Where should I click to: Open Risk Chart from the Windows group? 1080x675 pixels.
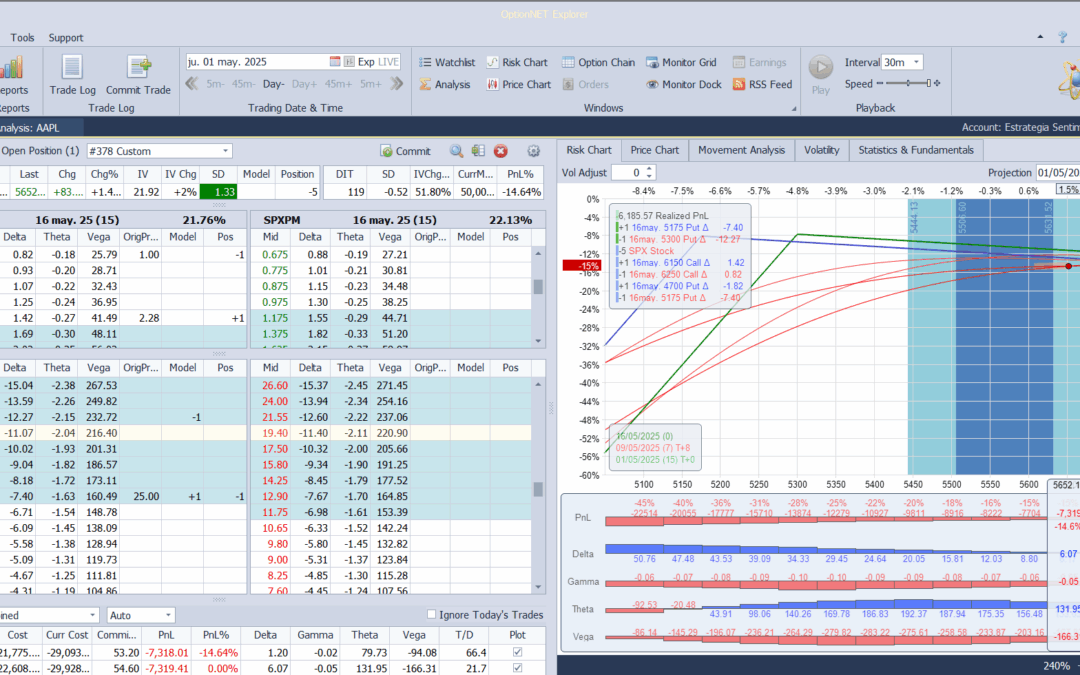click(x=517, y=62)
